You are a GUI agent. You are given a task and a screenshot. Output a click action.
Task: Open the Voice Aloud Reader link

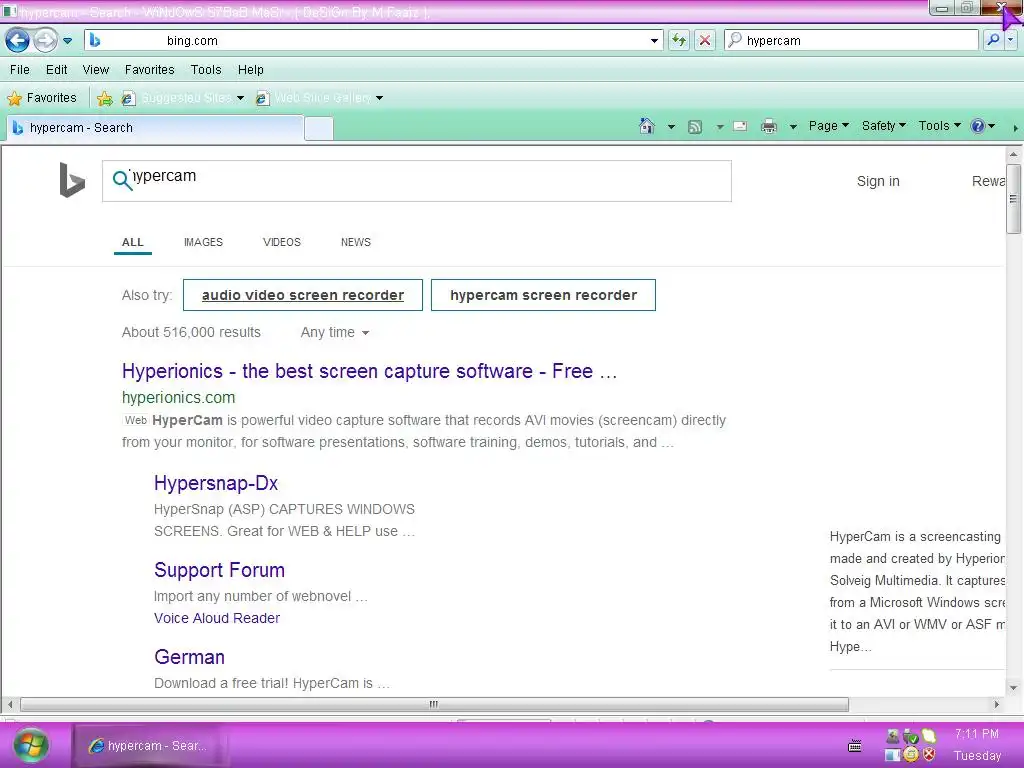coord(217,618)
